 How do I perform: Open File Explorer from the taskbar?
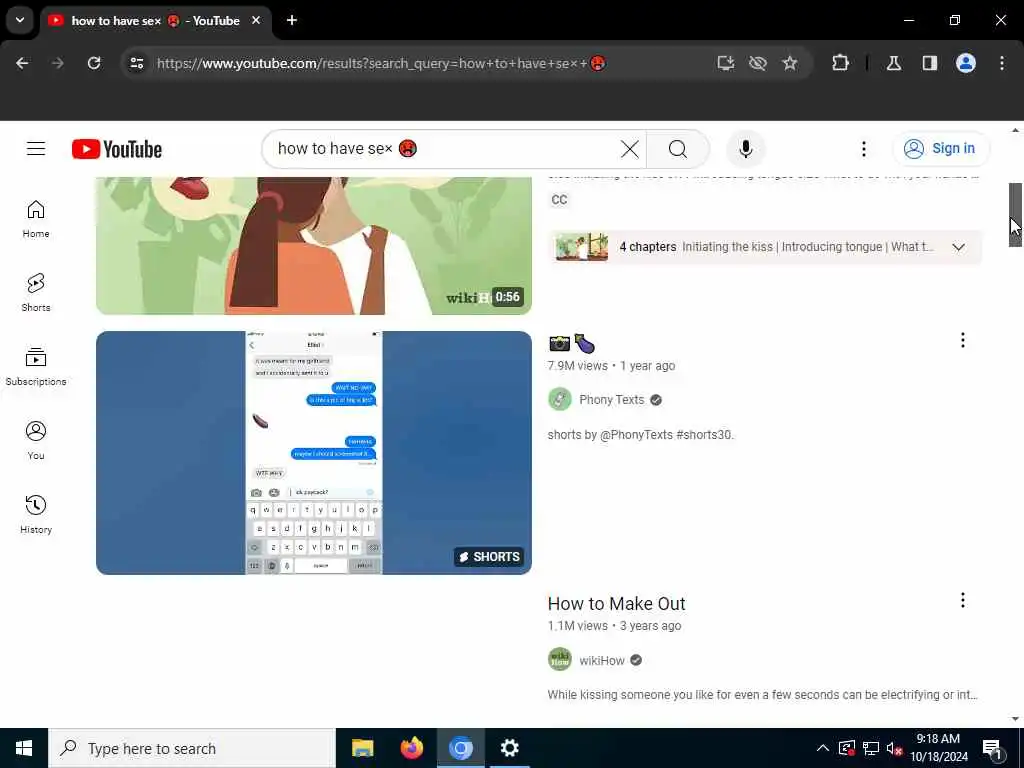(362, 748)
